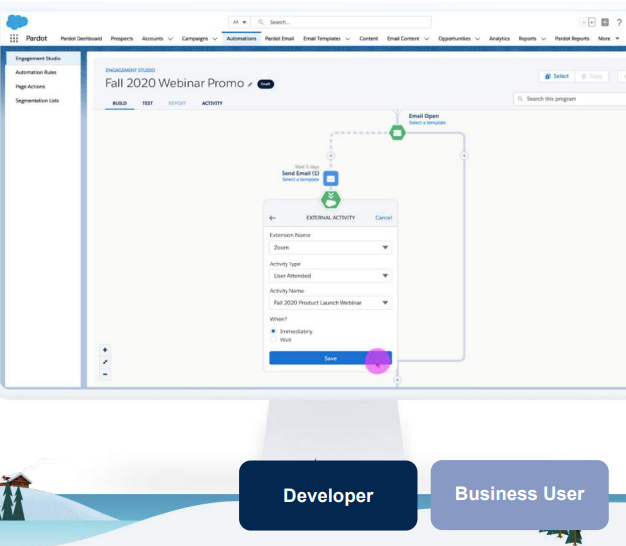Image resolution: width=626 pixels, height=546 pixels.
Task: Zoom in the canvas with plus button
Action: coord(105,350)
